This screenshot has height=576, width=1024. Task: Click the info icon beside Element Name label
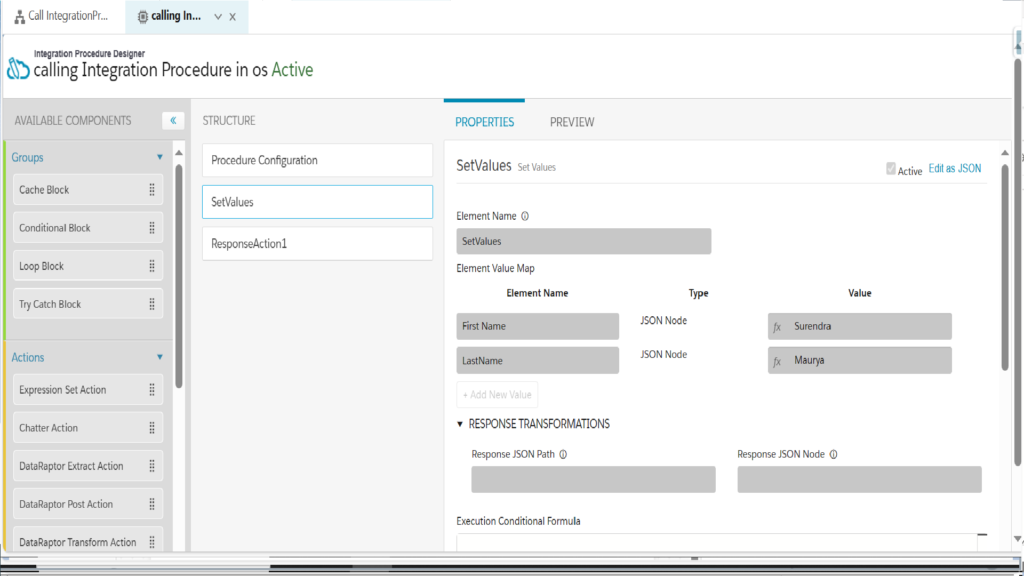click(525, 216)
